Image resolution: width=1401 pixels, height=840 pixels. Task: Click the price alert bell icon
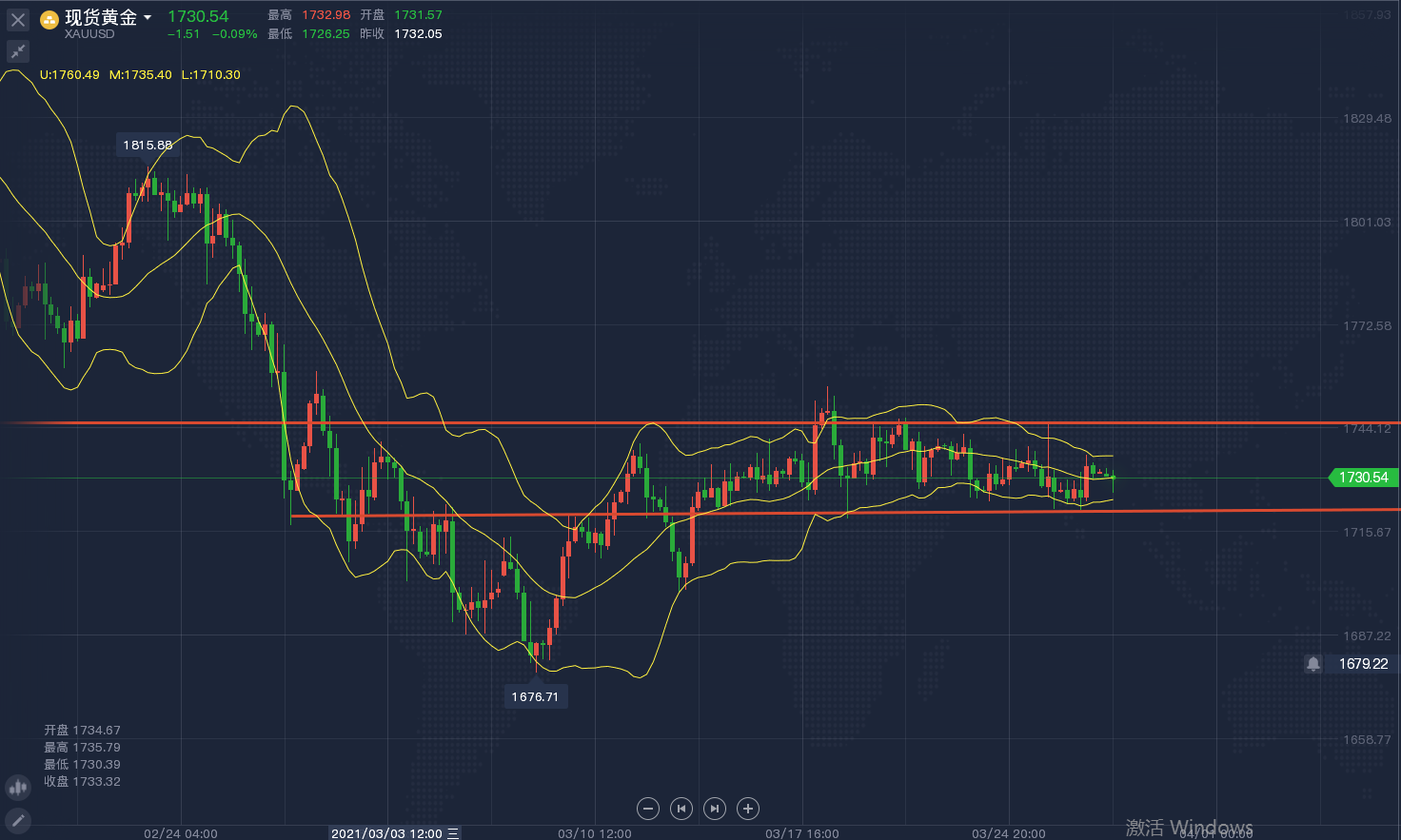point(1313,664)
